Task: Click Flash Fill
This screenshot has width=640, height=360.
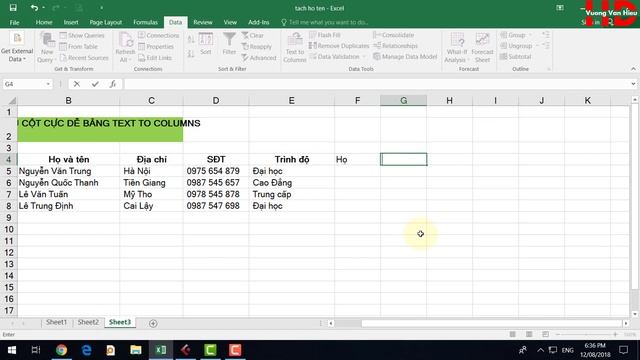Action: (325, 35)
